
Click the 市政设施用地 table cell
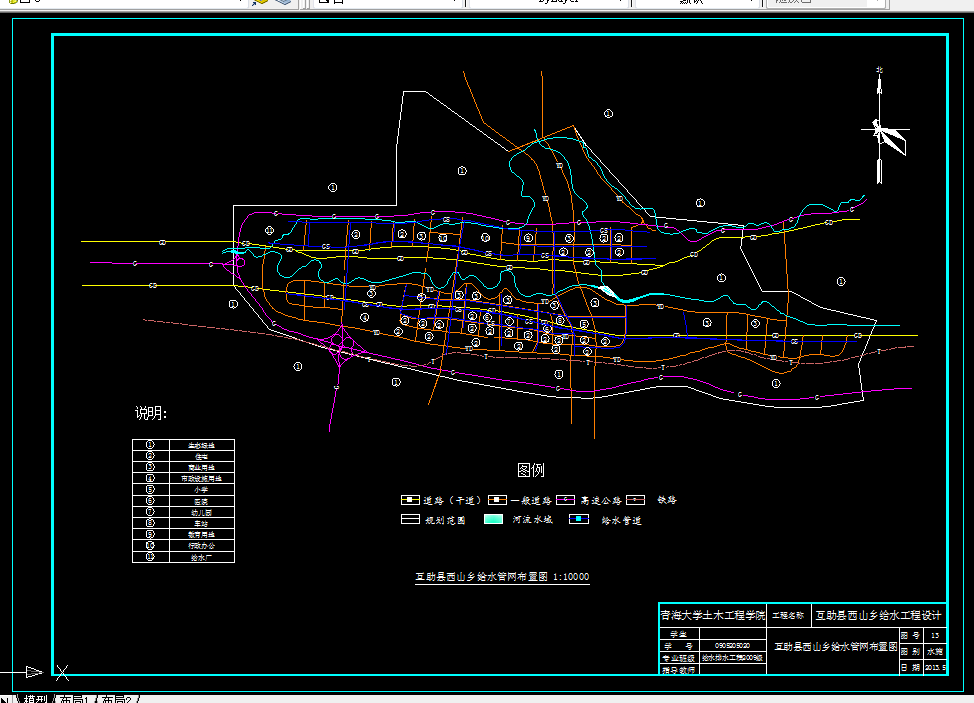tap(202, 479)
